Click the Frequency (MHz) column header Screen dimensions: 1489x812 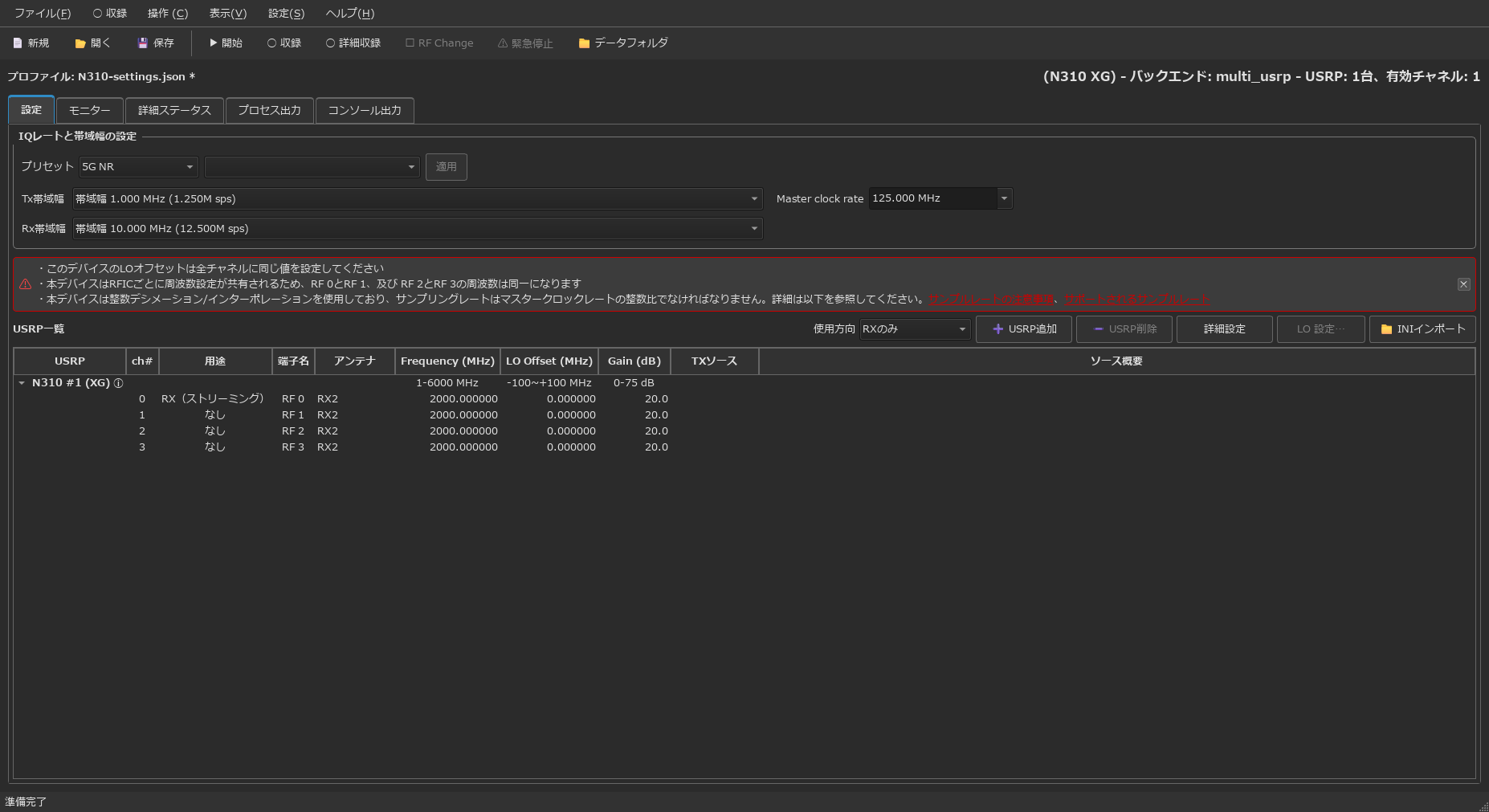(x=447, y=361)
